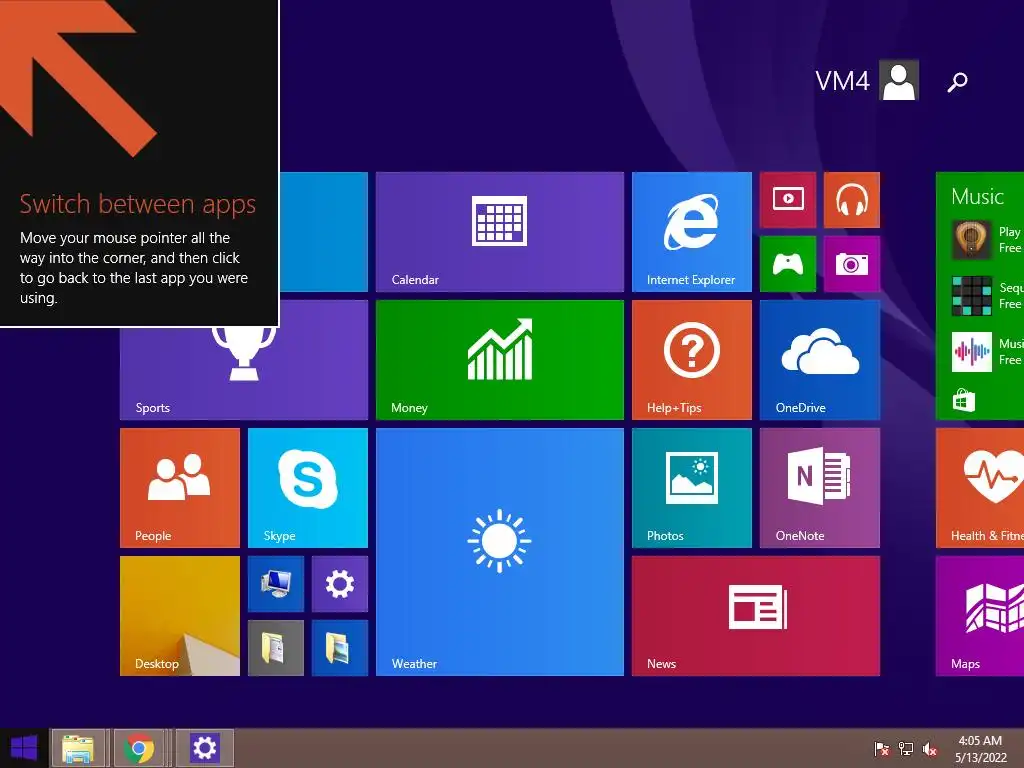The image size is (1024, 768).
Task: Open the News tile
Action: coord(756,616)
